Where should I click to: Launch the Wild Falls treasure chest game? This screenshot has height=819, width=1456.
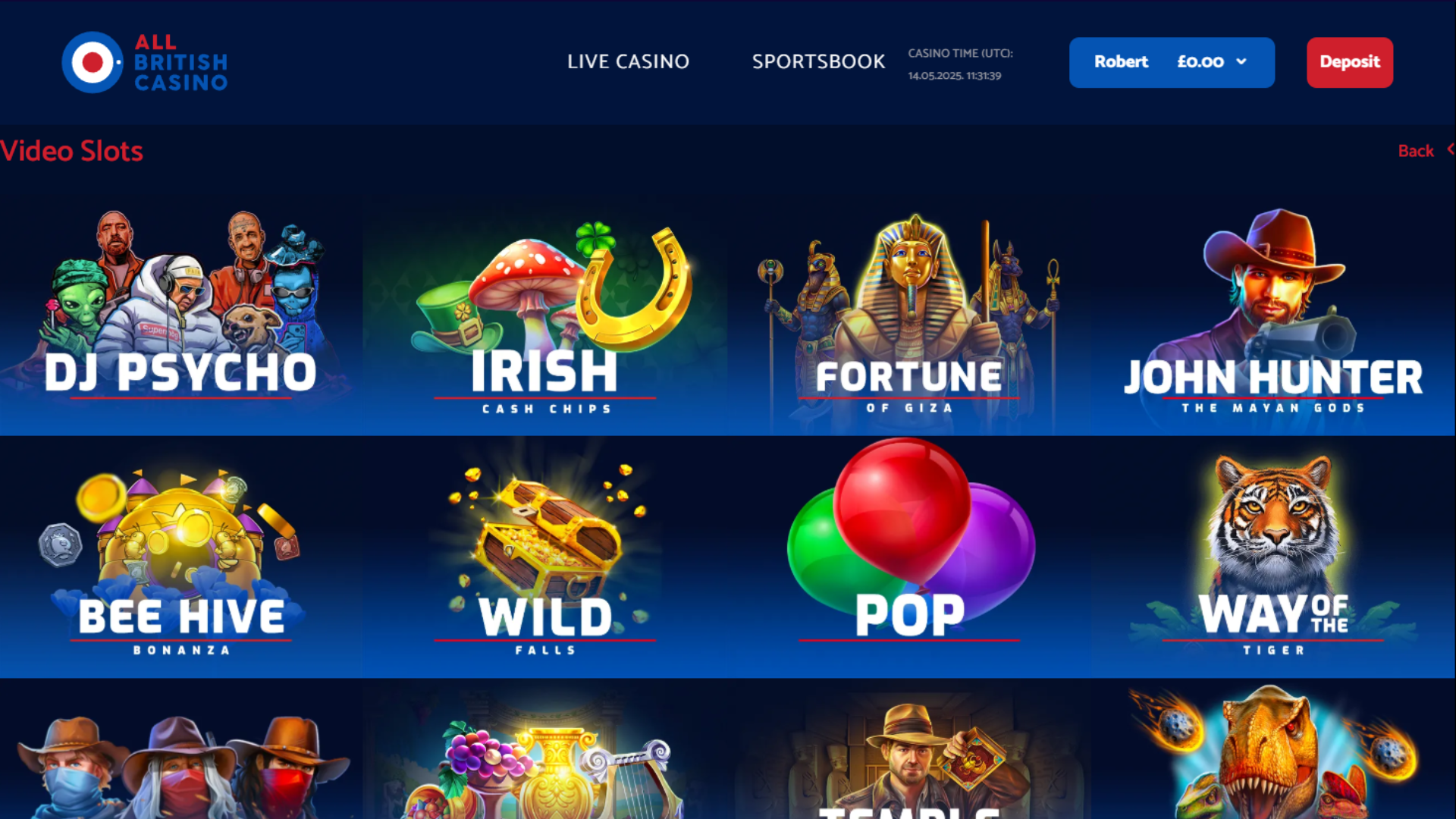(545, 557)
